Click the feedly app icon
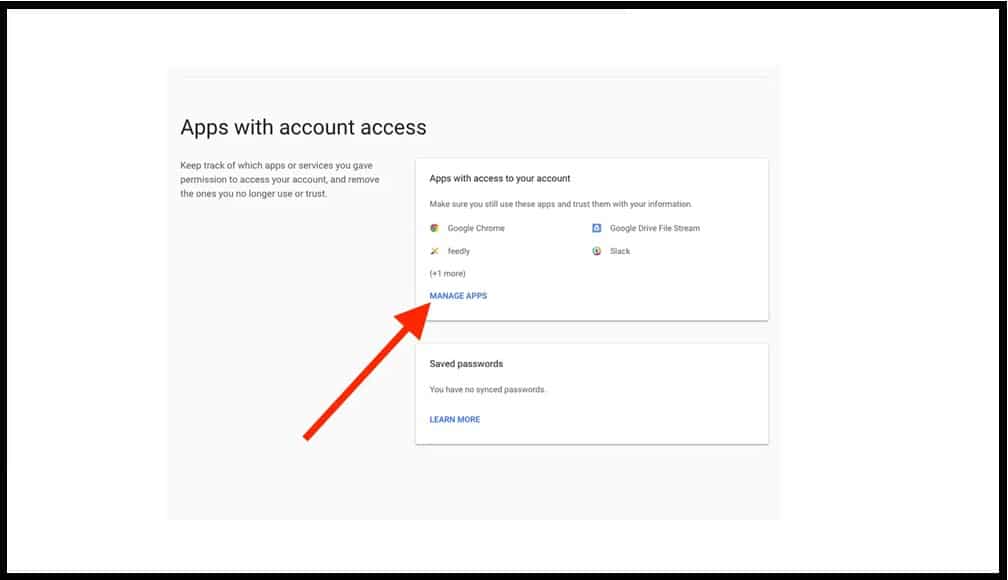The width and height of the screenshot is (1008, 580). point(435,251)
